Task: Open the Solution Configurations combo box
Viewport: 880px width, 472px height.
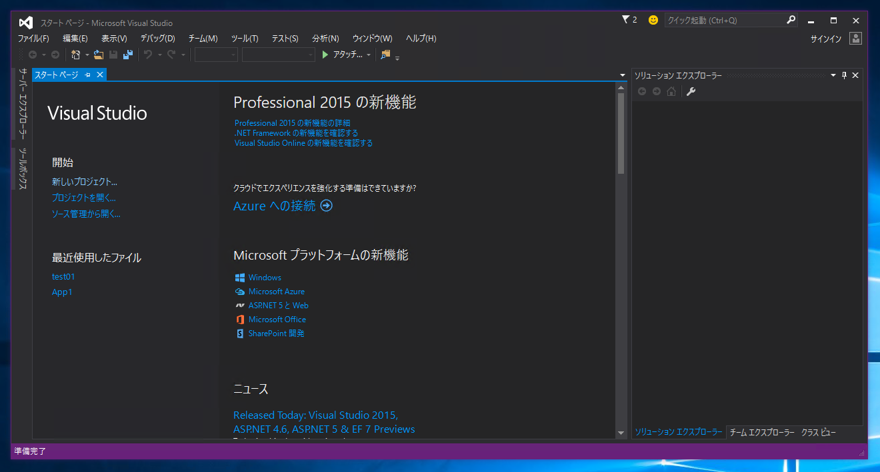Action: pyautogui.click(x=216, y=55)
